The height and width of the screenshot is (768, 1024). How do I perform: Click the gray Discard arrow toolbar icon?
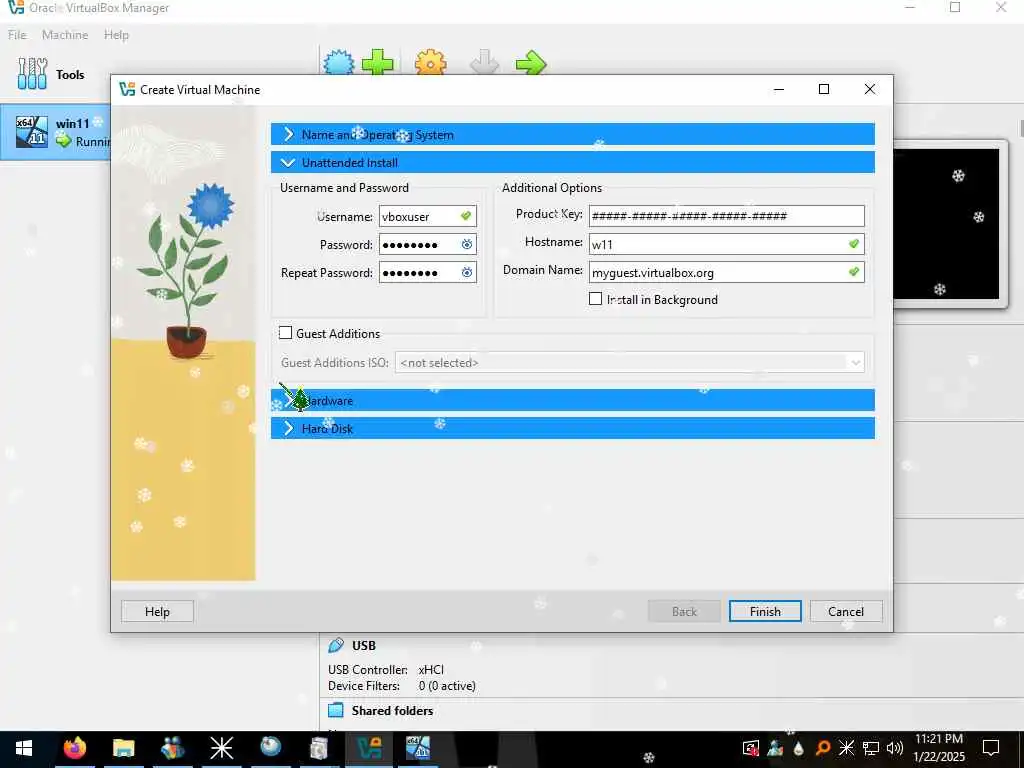point(484,64)
